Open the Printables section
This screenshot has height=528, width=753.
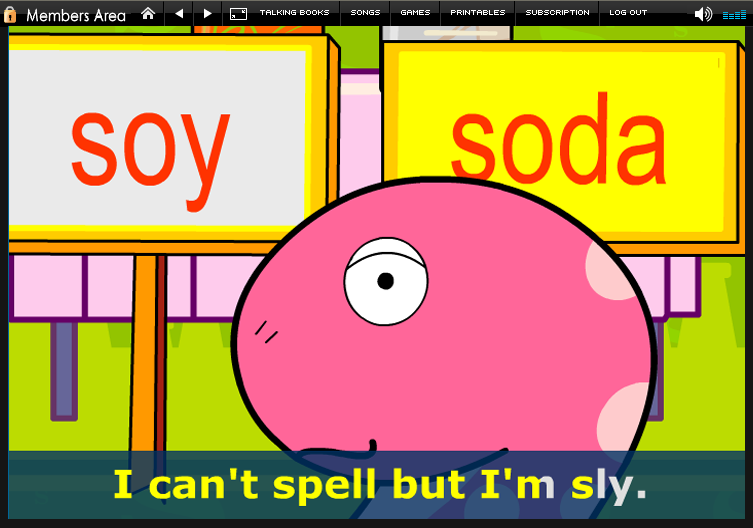[477, 13]
